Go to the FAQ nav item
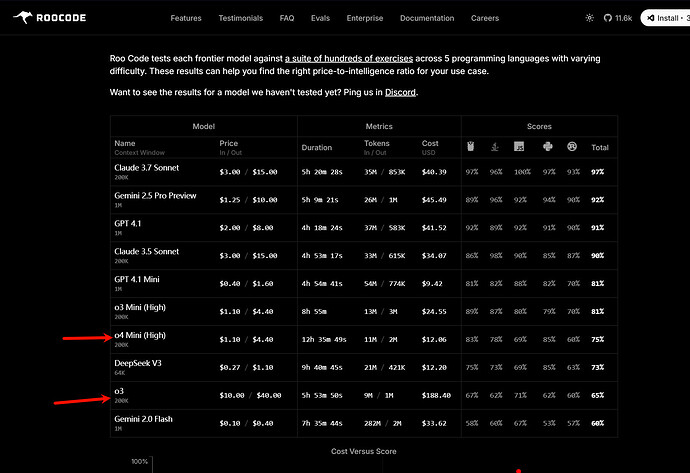The image size is (690, 473). [286, 18]
